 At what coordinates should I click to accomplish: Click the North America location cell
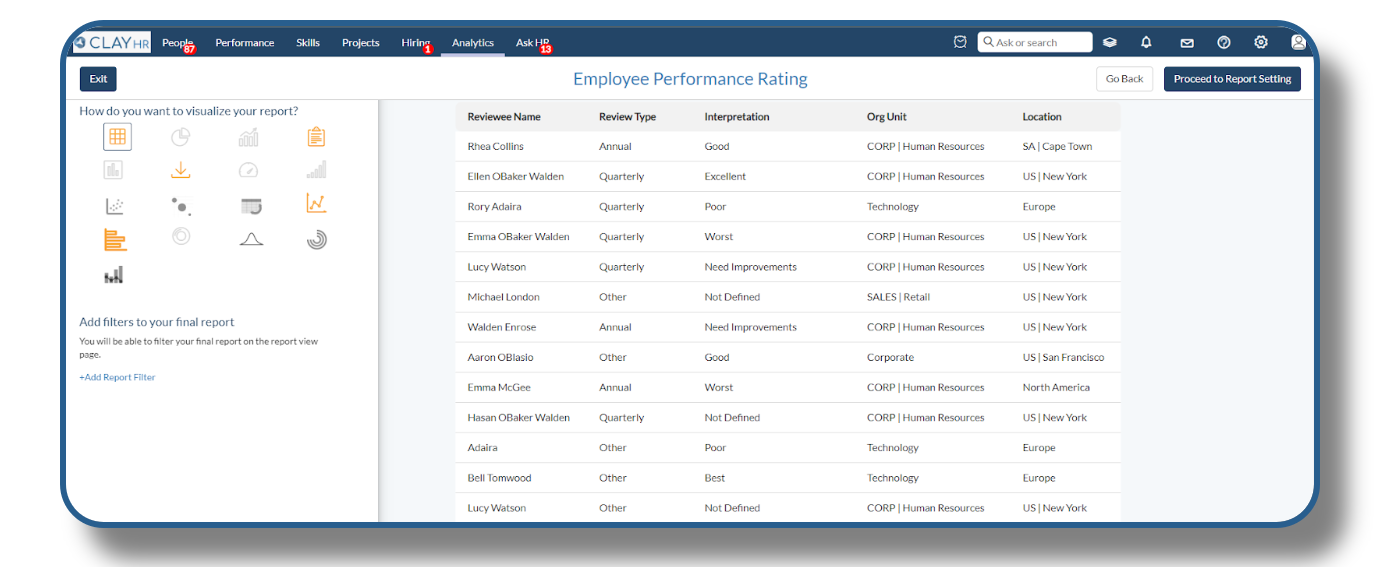[1056, 387]
